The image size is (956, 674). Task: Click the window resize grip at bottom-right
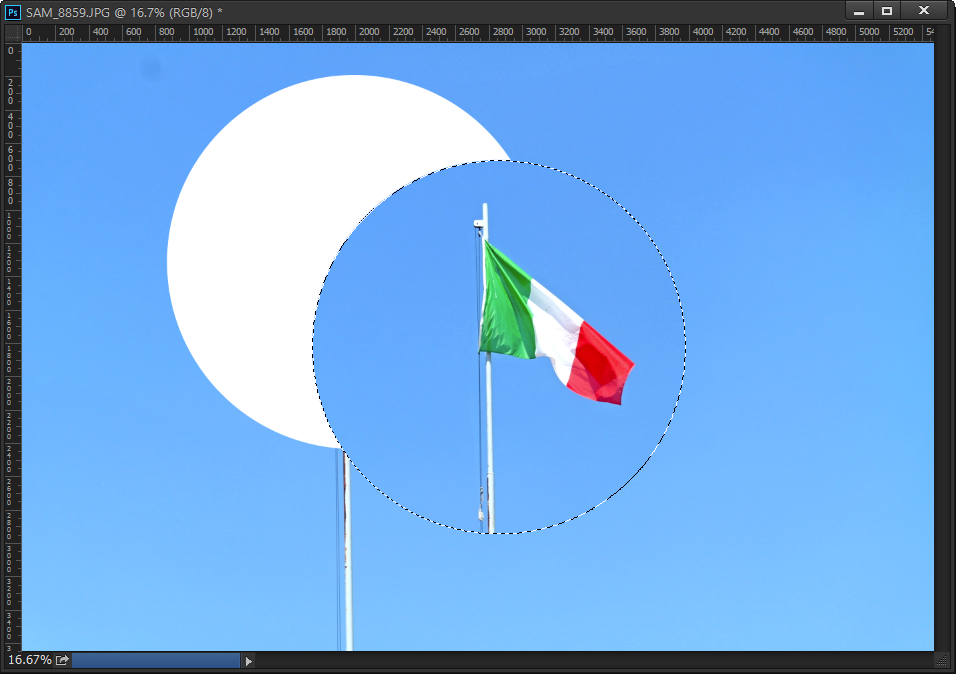pyautogui.click(x=941, y=660)
